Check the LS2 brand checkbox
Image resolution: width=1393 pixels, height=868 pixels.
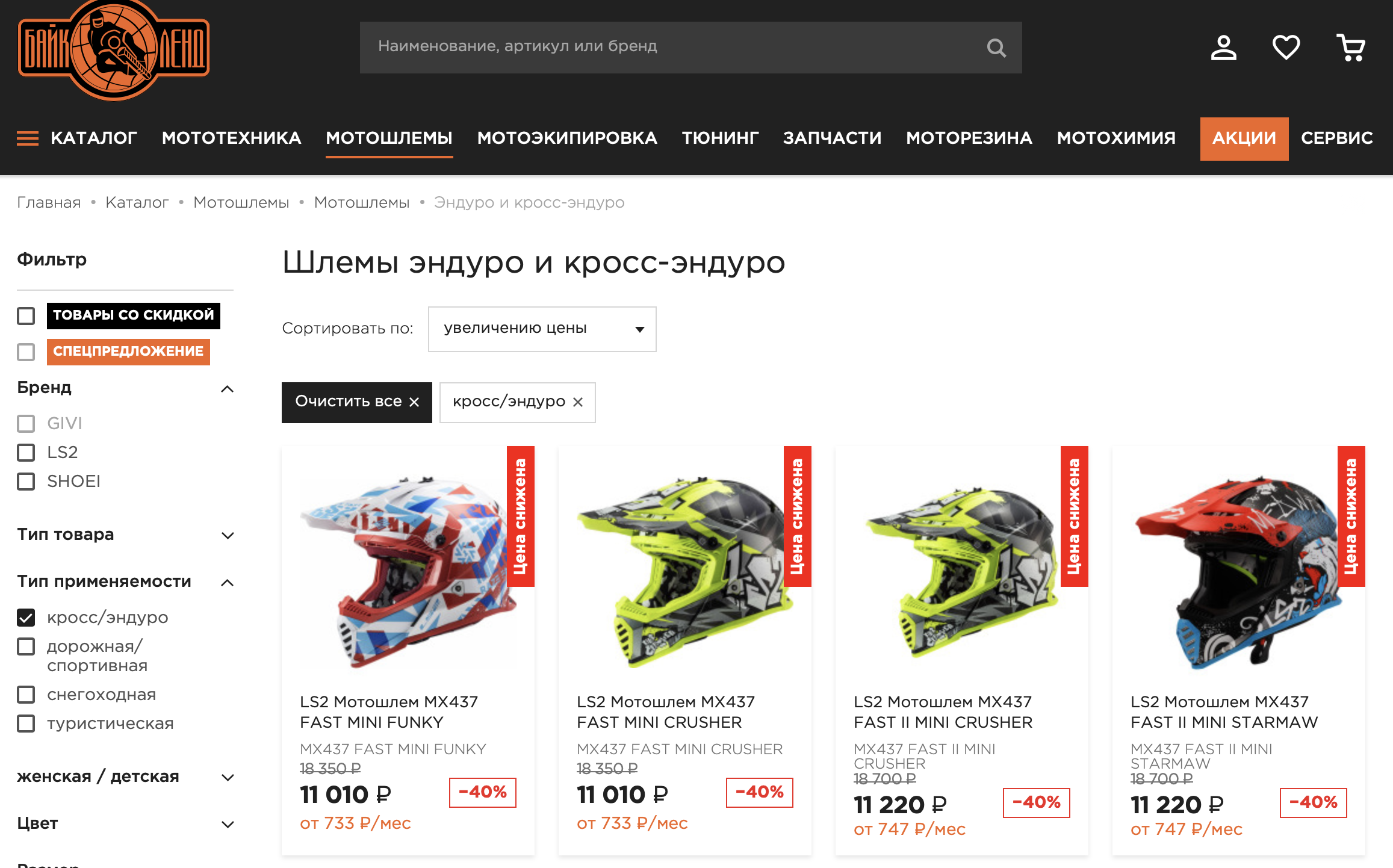26,453
